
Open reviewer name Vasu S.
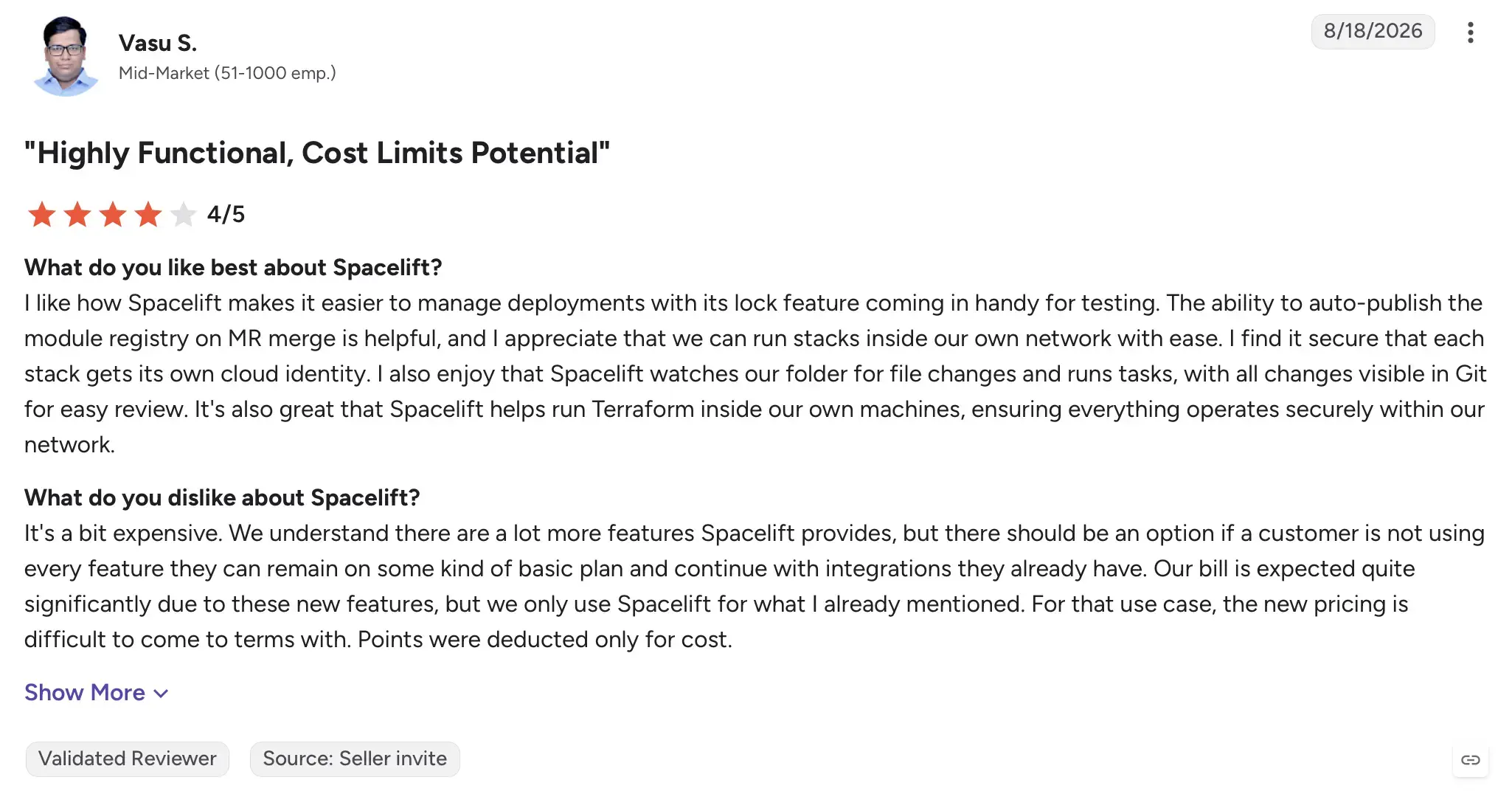(x=158, y=43)
